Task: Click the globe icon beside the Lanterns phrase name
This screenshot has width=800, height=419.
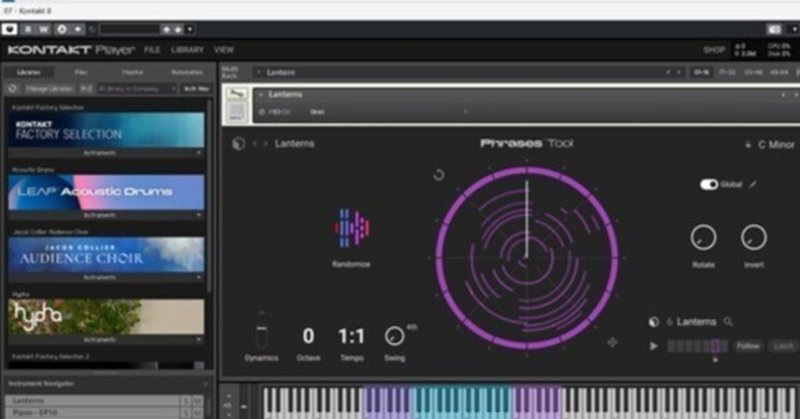Action: [654, 322]
